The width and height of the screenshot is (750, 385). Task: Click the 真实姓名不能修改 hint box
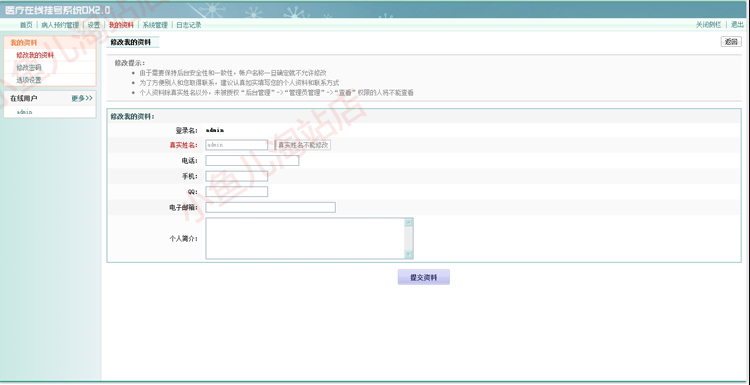303,145
